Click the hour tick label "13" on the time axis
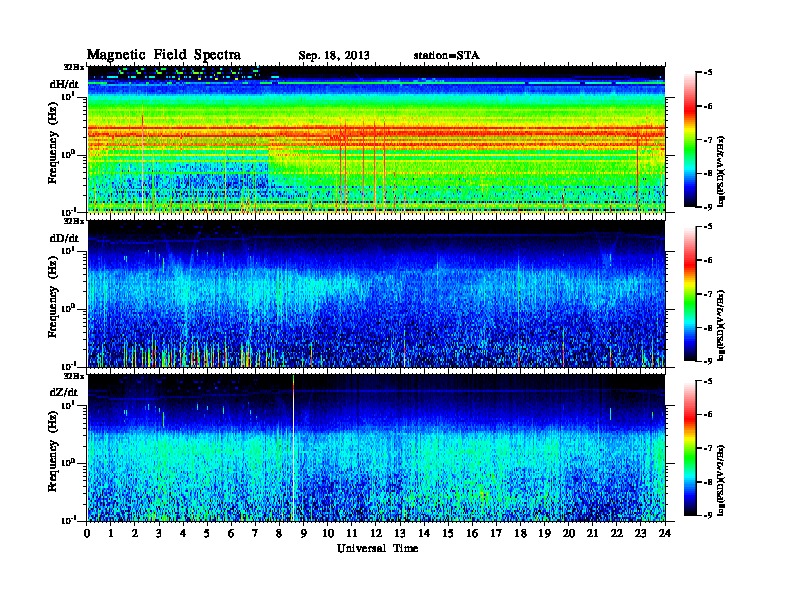This screenshot has width=792, height=612. point(400,533)
